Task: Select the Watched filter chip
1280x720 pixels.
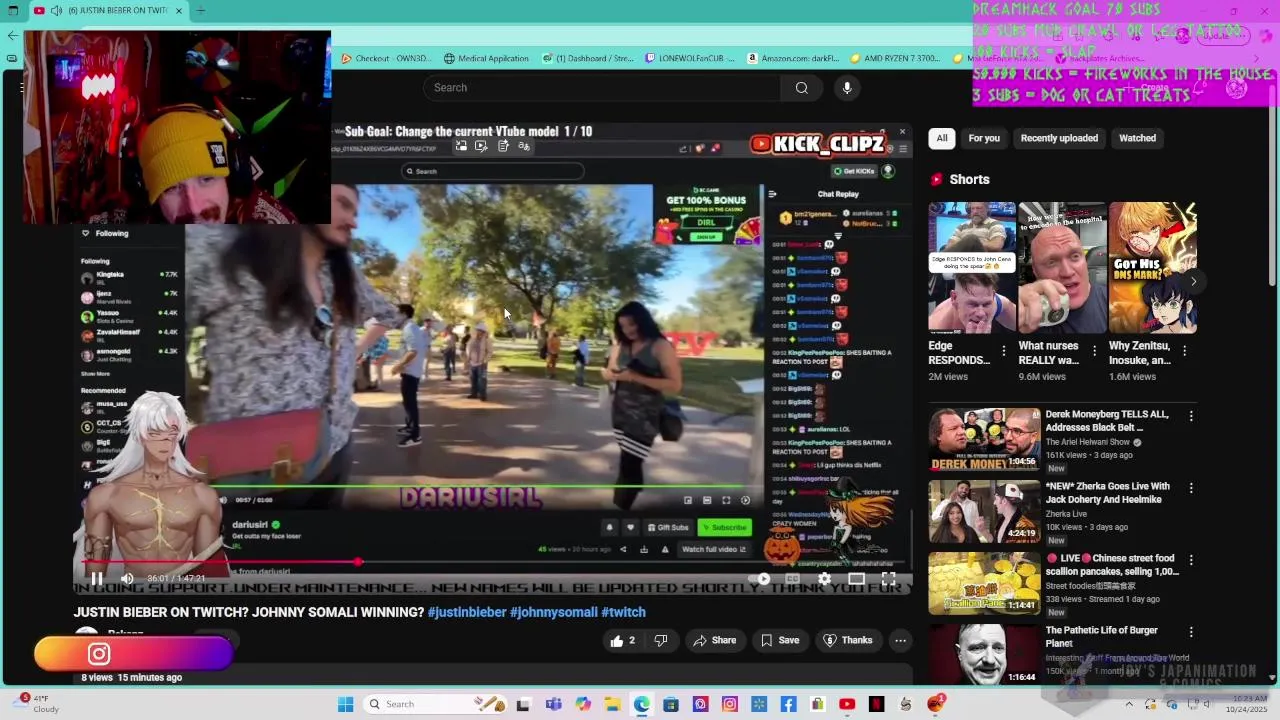Action: point(1137,138)
